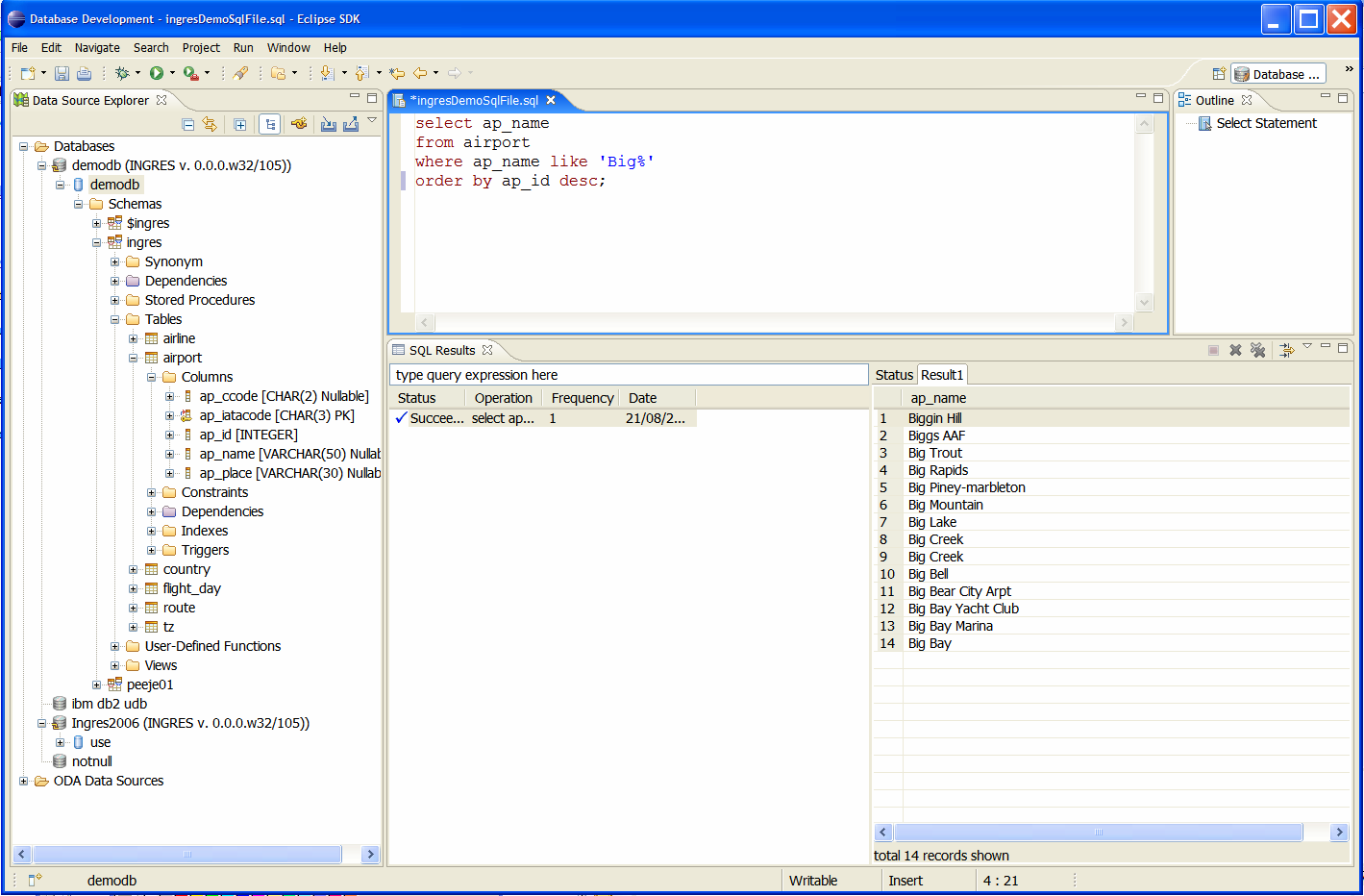Click the debug icon in the main toolbar
The width and height of the screenshot is (1364, 896).
pos(123,73)
